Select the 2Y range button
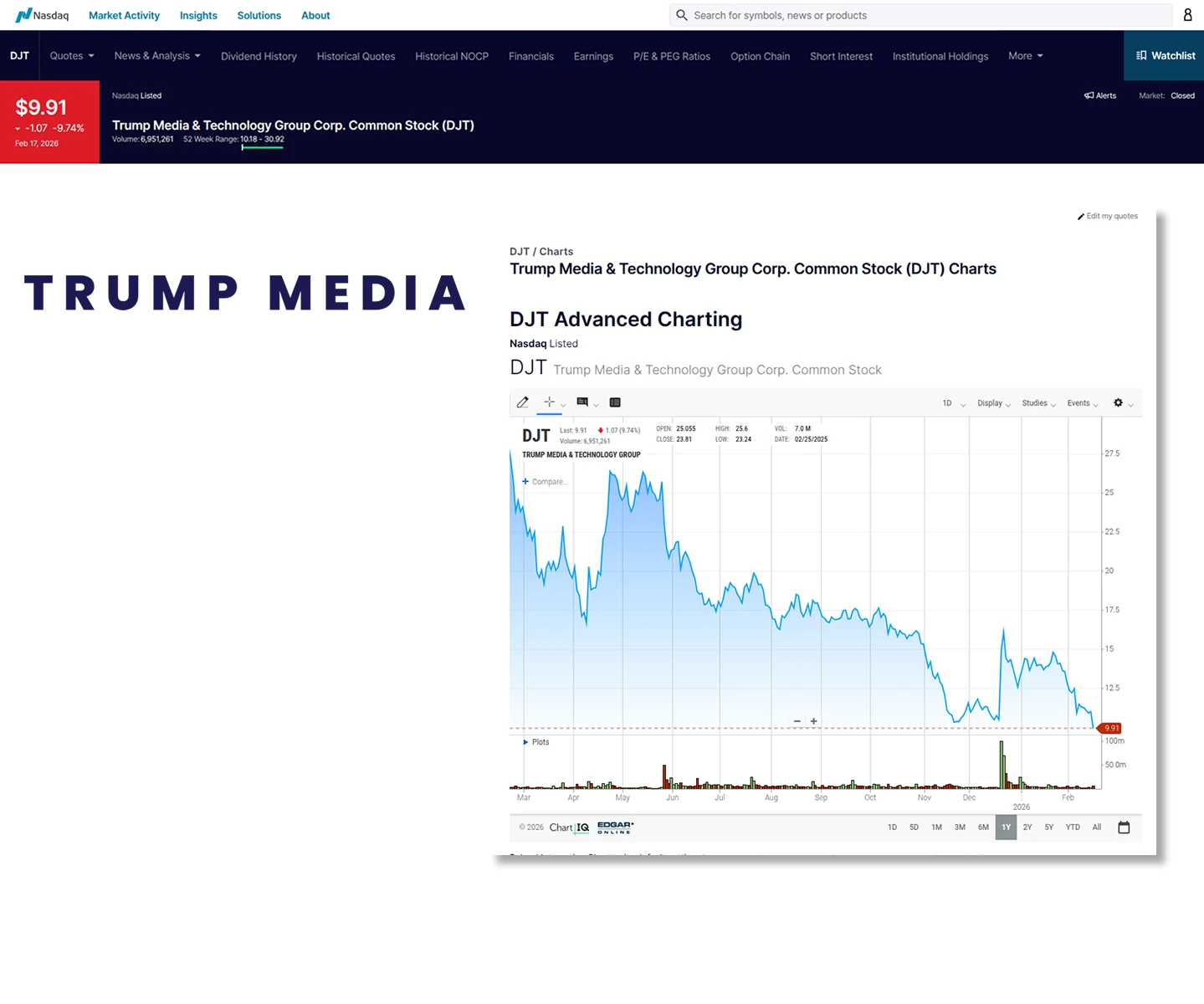The width and height of the screenshot is (1204, 1004). (x=1027, y=827)
